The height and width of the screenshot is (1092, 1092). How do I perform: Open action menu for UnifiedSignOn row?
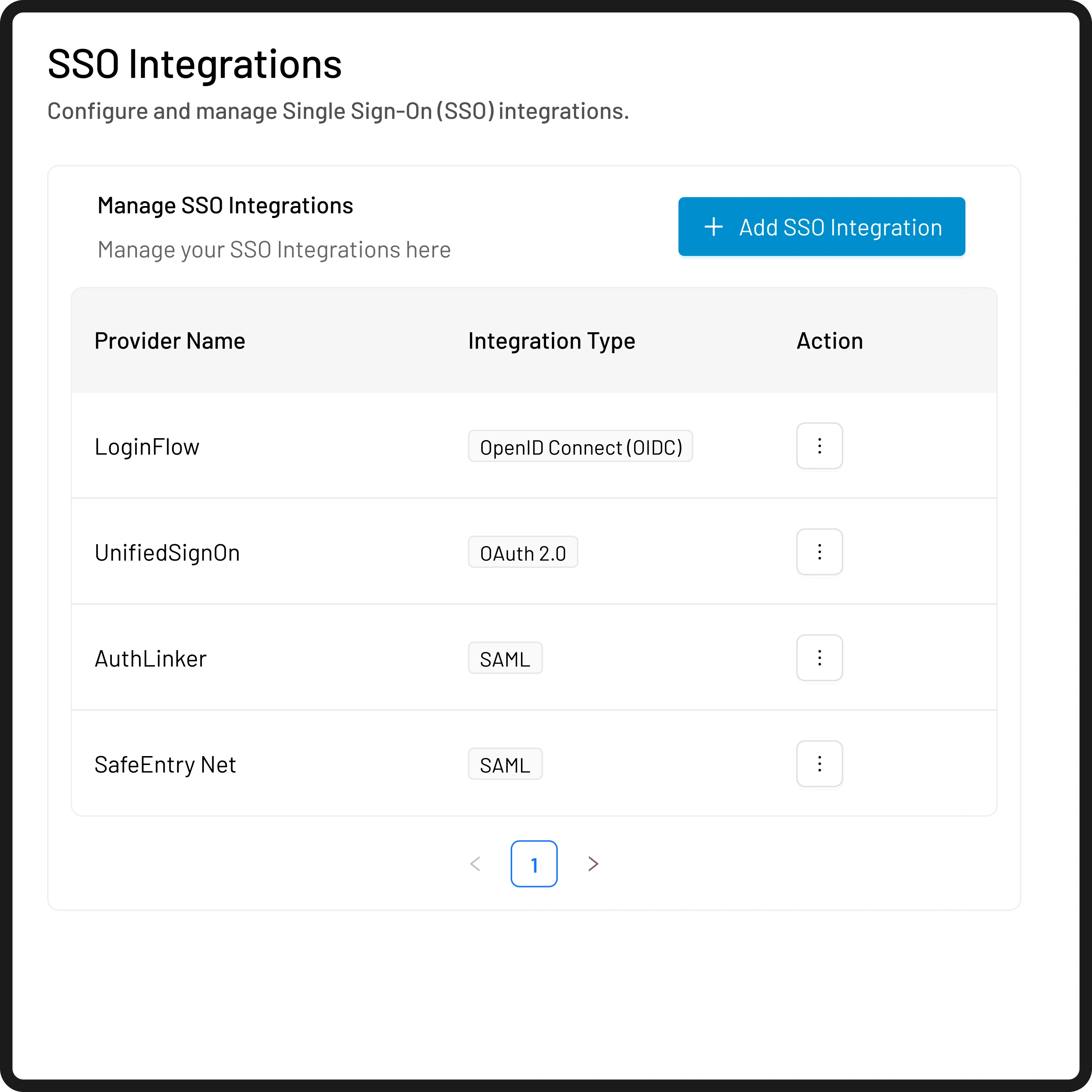(819, 552)
